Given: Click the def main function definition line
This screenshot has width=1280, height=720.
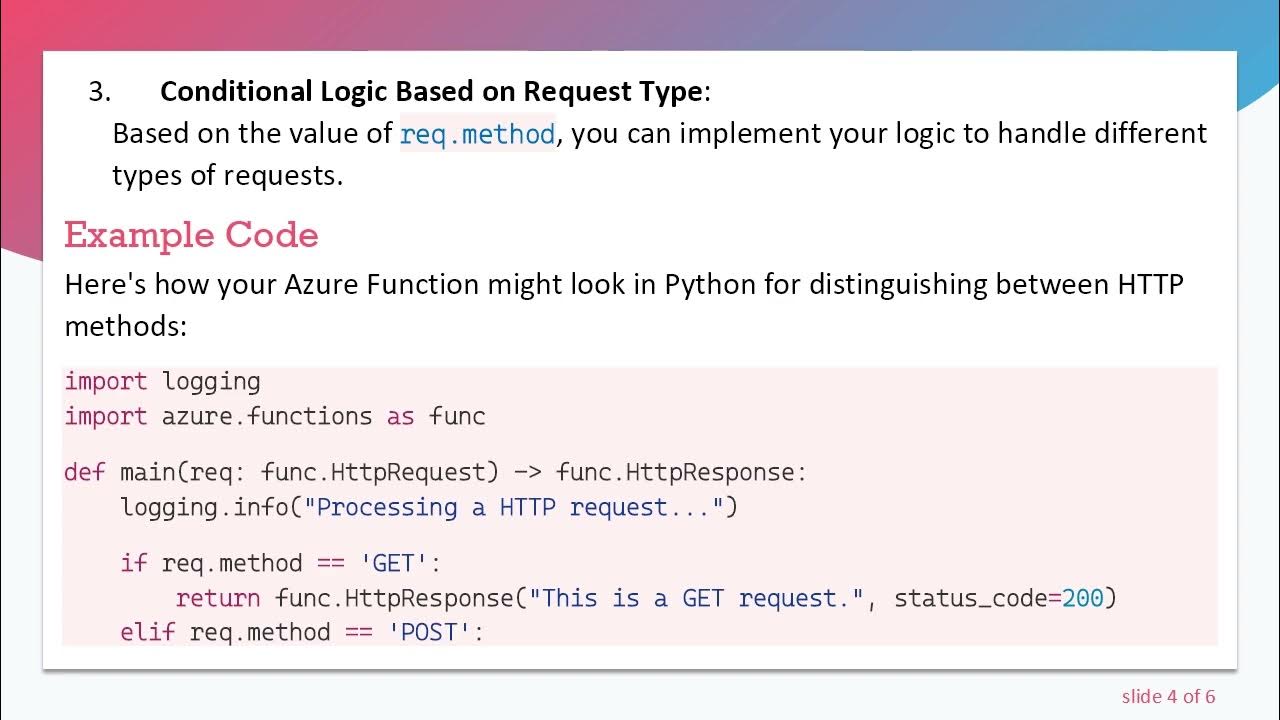Looking at the screenshot, I should coord(435,472).
